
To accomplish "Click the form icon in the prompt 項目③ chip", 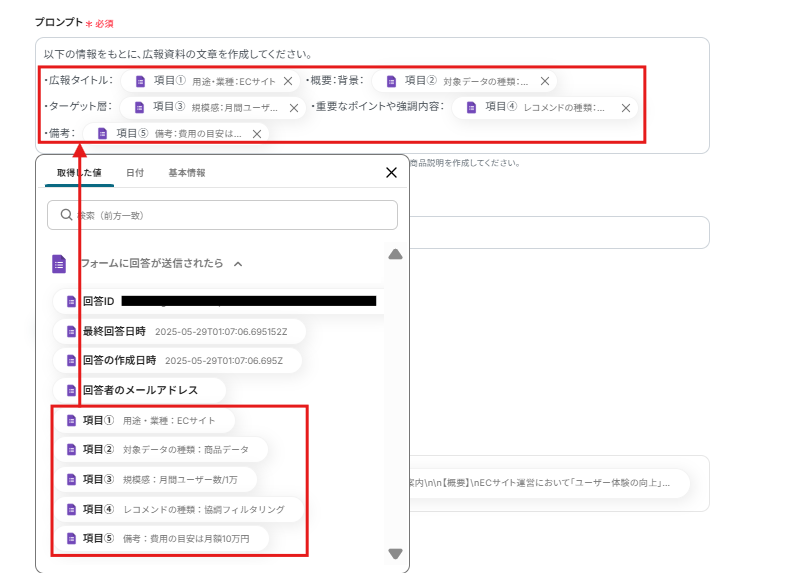I will [139, 107].
